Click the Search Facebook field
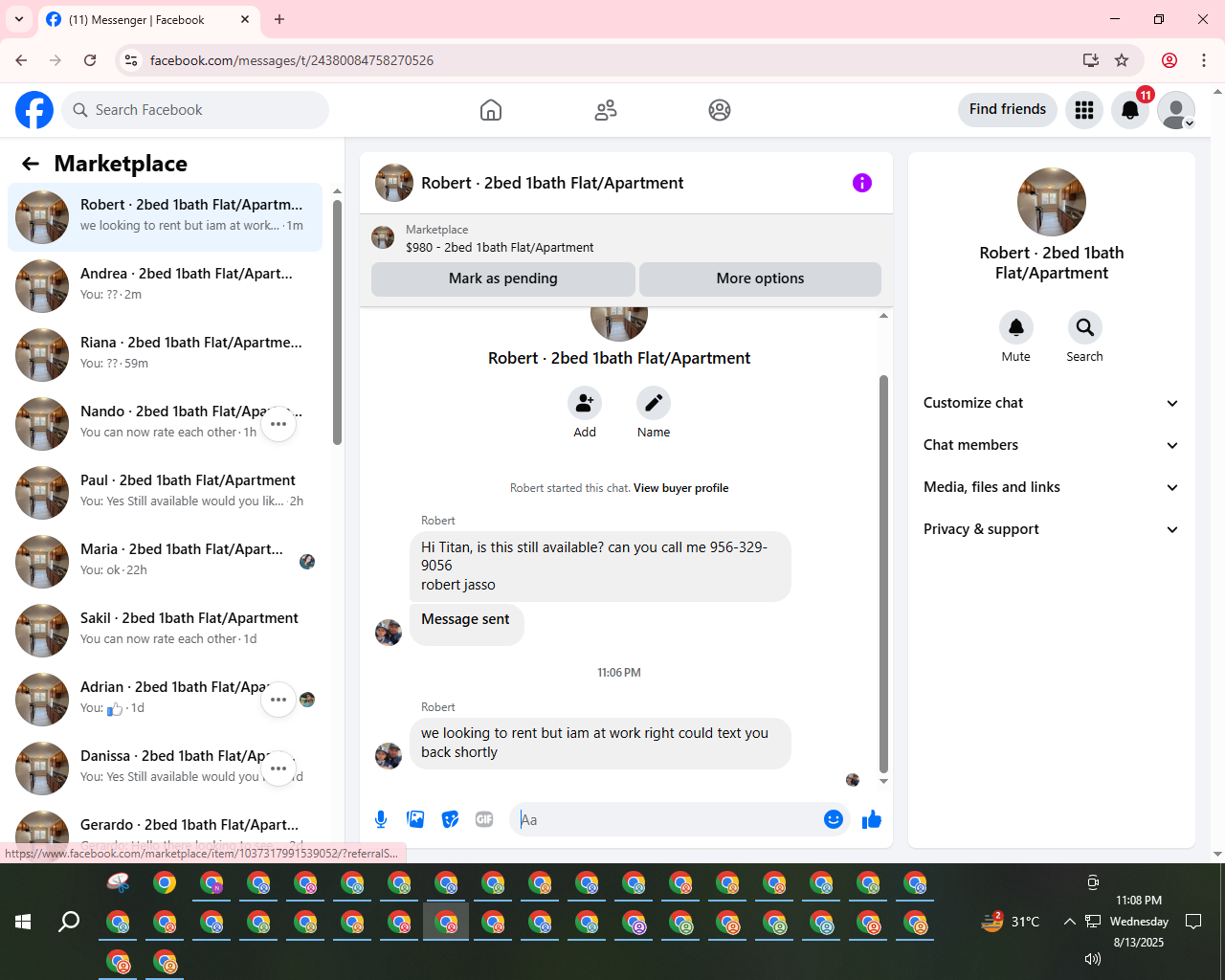The height and width of the screenshot is (980, 1225). click(195, 110)
